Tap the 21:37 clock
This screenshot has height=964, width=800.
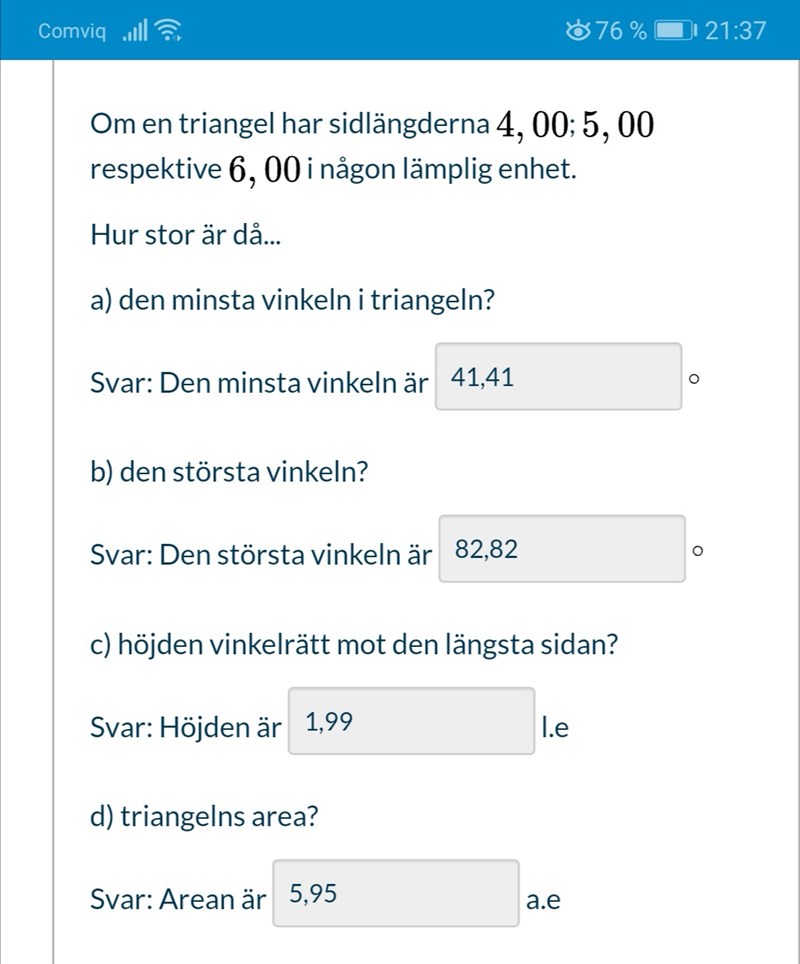(735, 31)
